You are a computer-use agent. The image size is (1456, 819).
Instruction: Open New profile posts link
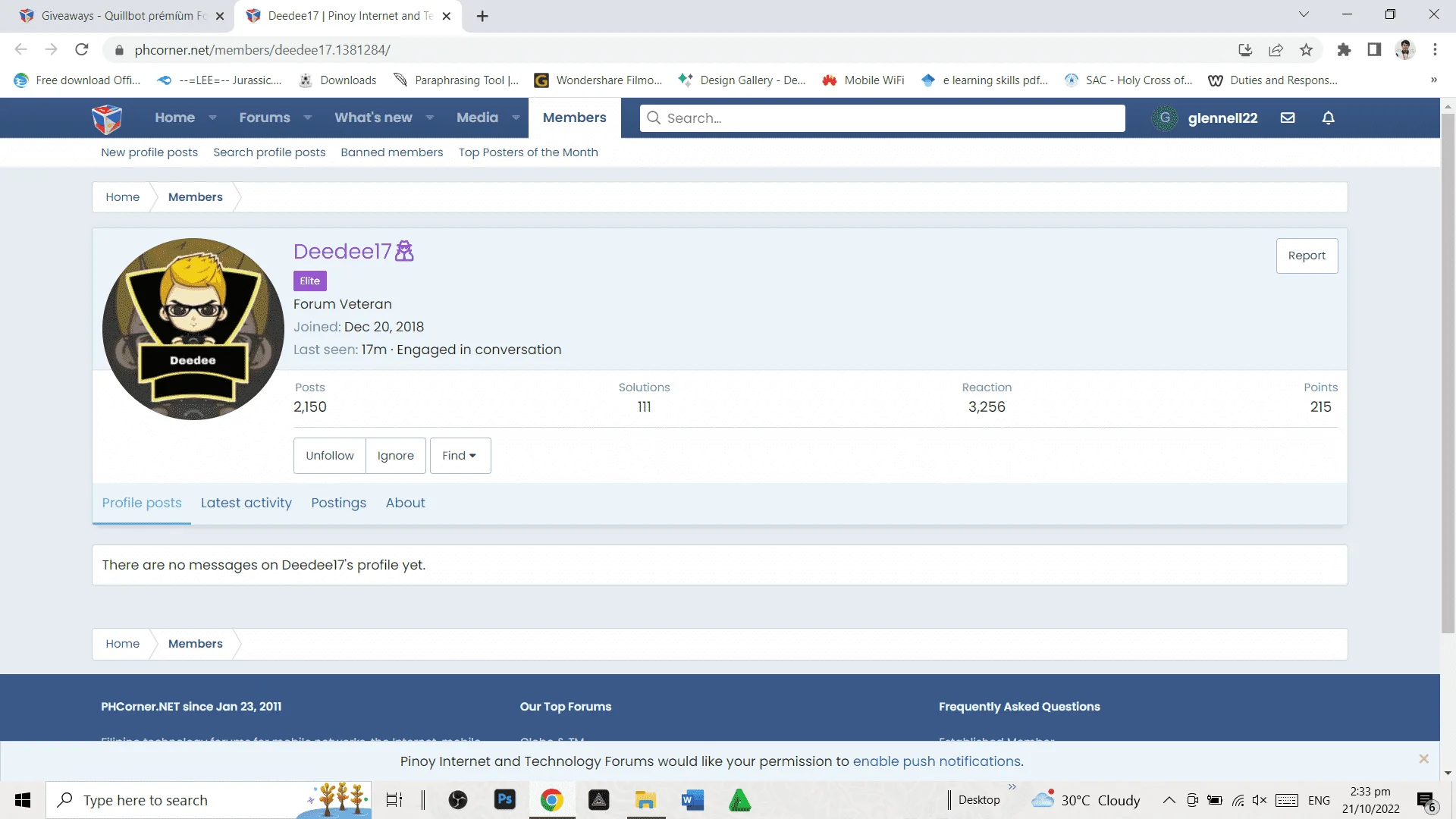pyautogui.click(x=149, y=152)
